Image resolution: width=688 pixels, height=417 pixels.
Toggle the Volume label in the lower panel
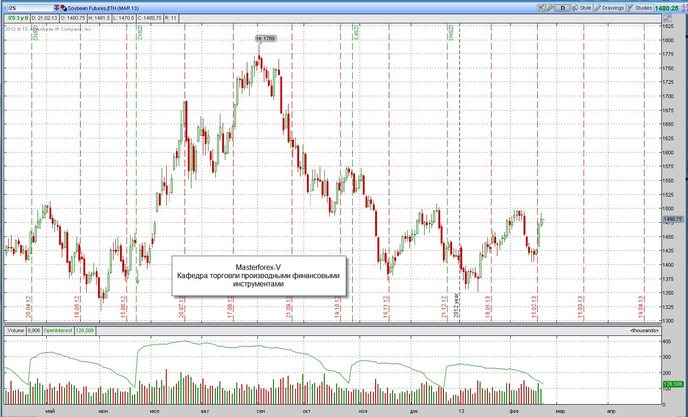(x=15, y=331)
